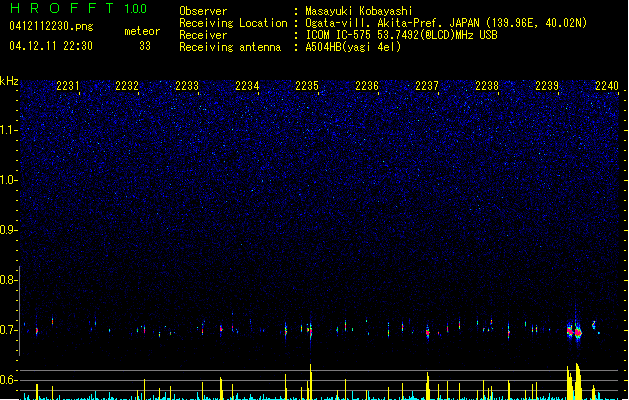Screen dimensions: 629x400
Task: Click the 0.8 kHz frequency label
Action: pyautogui.click(x=8, y=280)
